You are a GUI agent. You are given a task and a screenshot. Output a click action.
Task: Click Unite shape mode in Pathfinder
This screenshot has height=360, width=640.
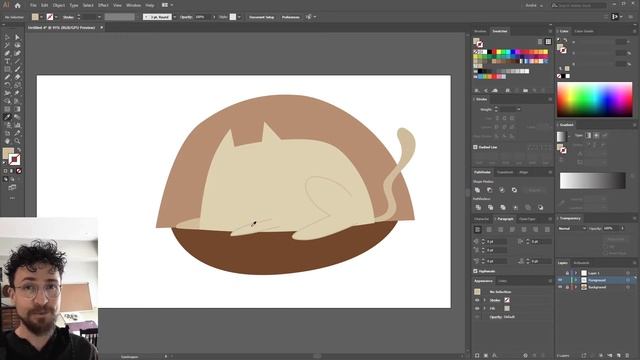[478, 190]
